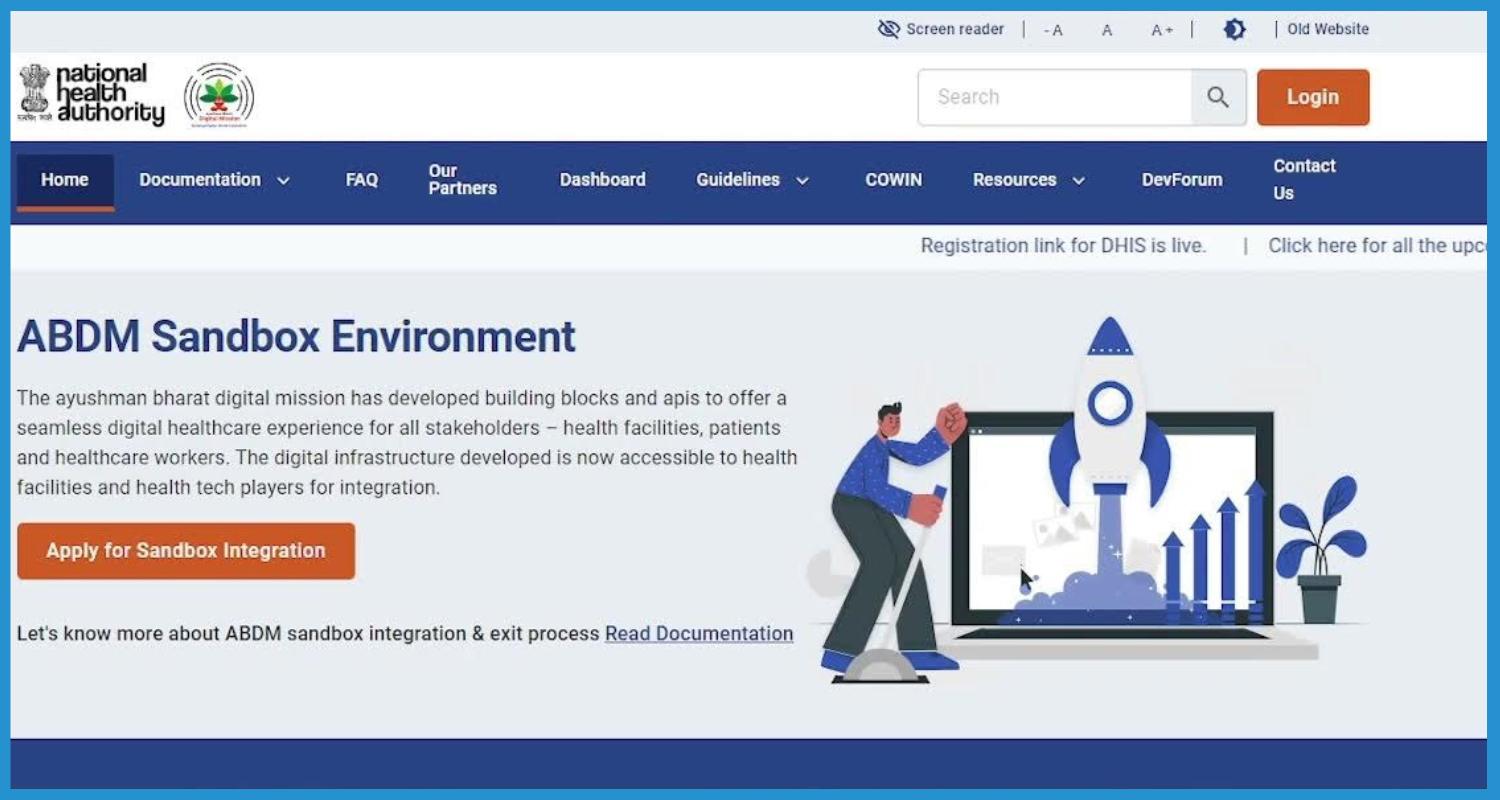Click 'Registration link for DHIS is live.' ticker
Image resolution: width=1500 pixels, height=800 pixels.
[1063, 246]
